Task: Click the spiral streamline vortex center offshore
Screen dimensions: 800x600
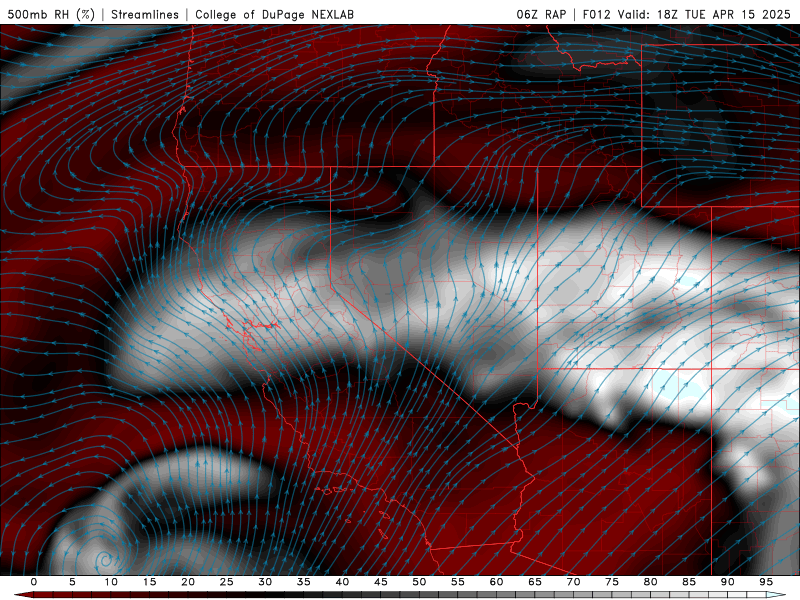Action: 106,561
